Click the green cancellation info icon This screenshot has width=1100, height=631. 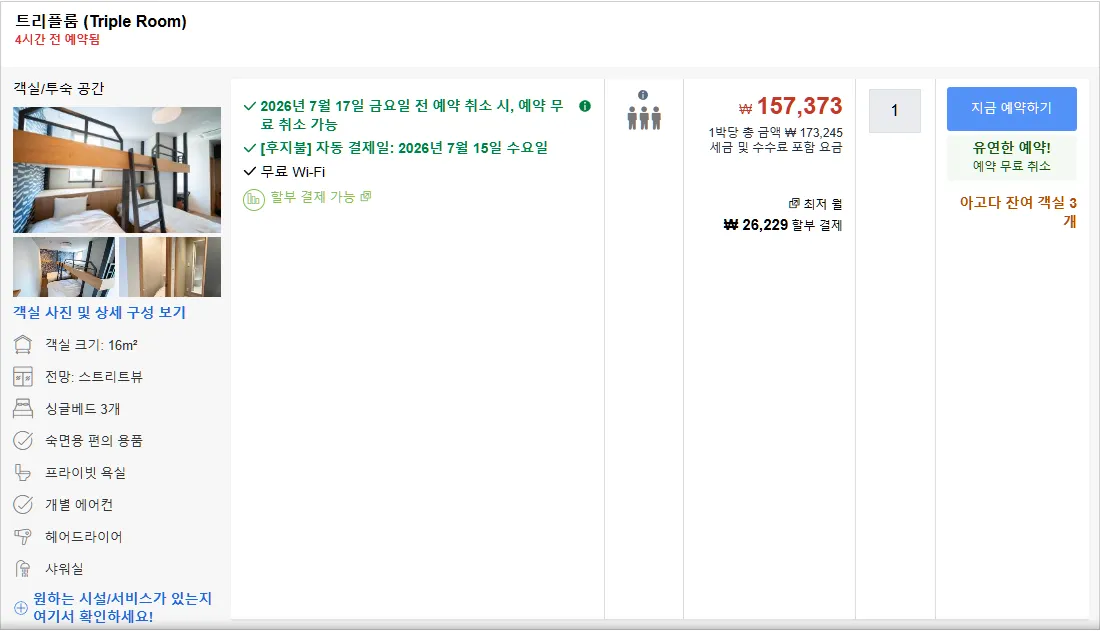click(585, 106)
